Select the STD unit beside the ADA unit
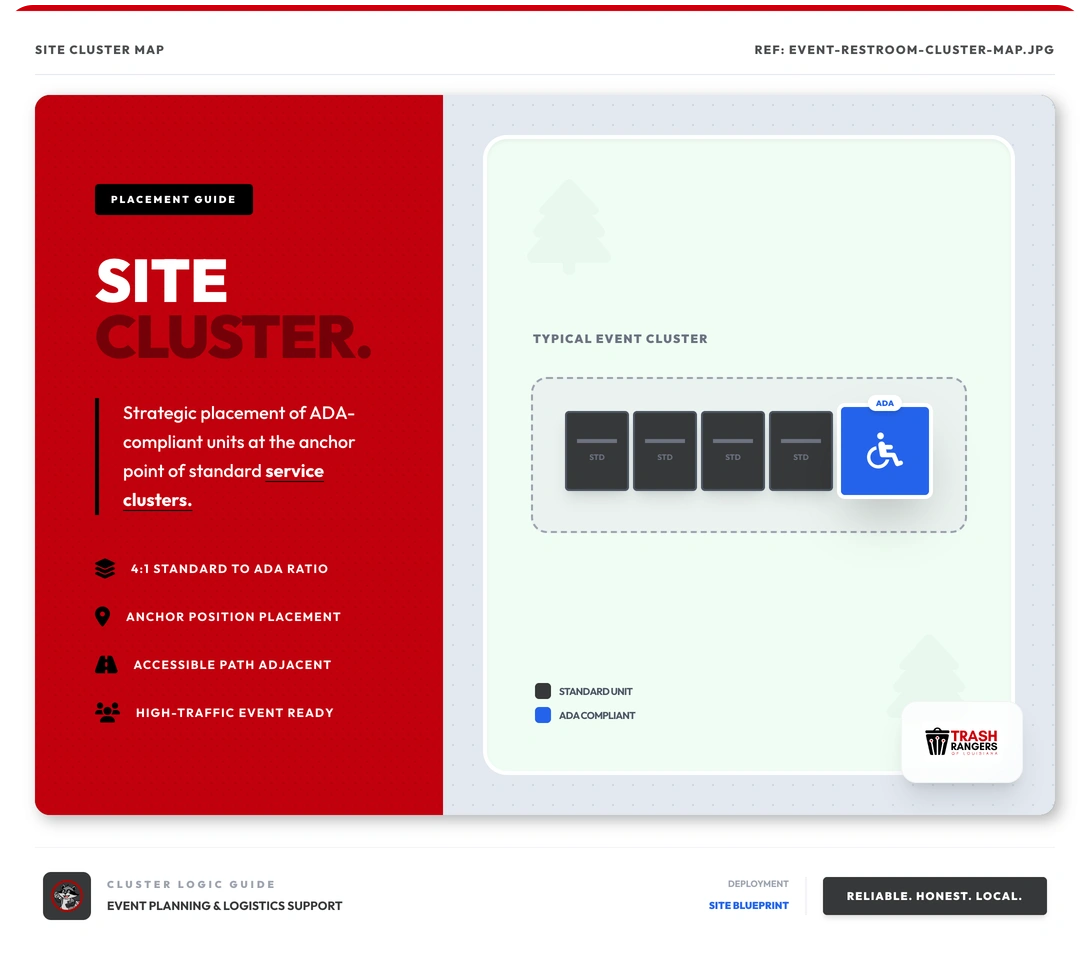 click(800, 451)
